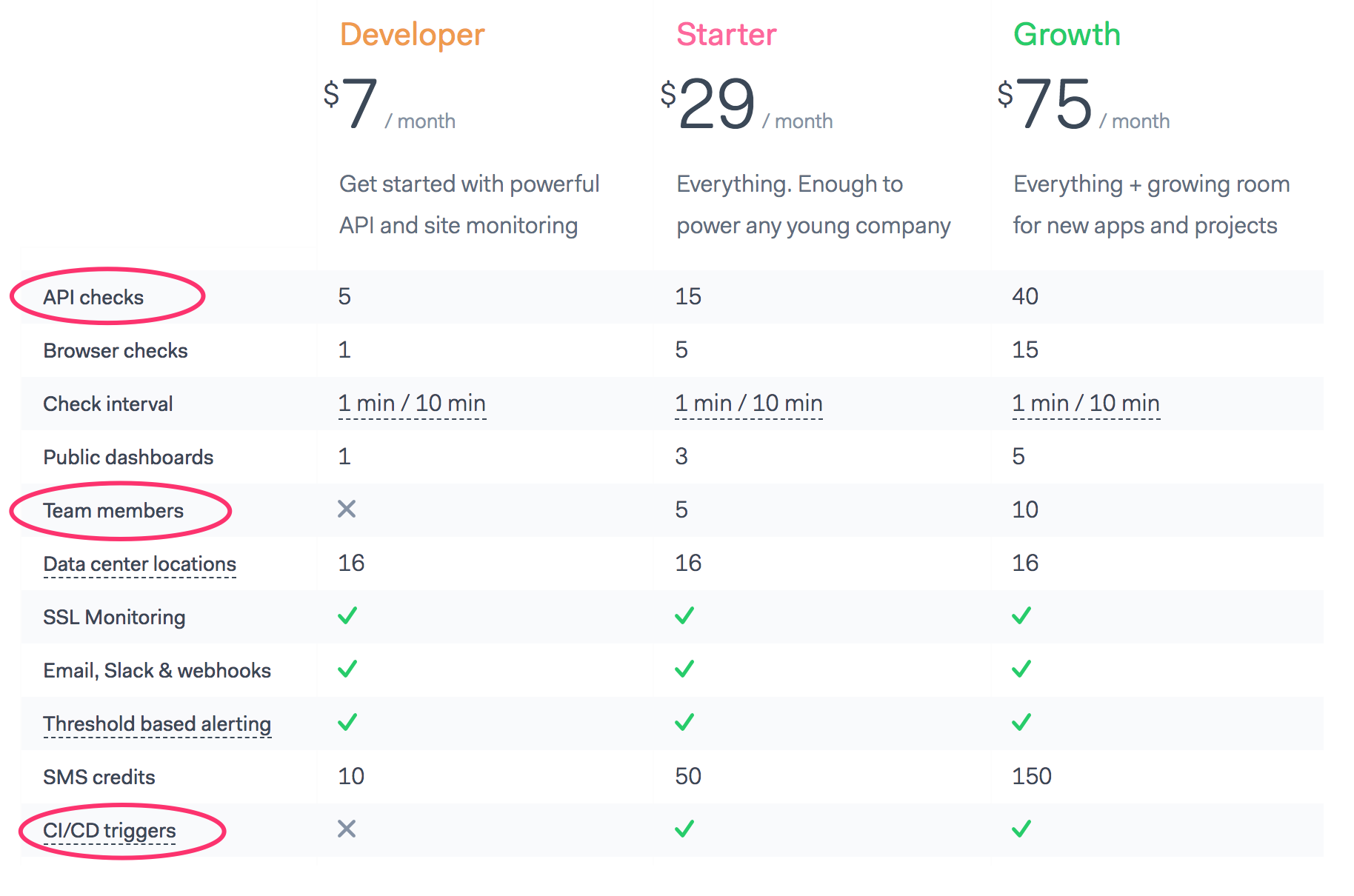Click the Developer plan's Email, Slack & webhooks checkmark
The image size is (1354, 896).
click(347, 669)
